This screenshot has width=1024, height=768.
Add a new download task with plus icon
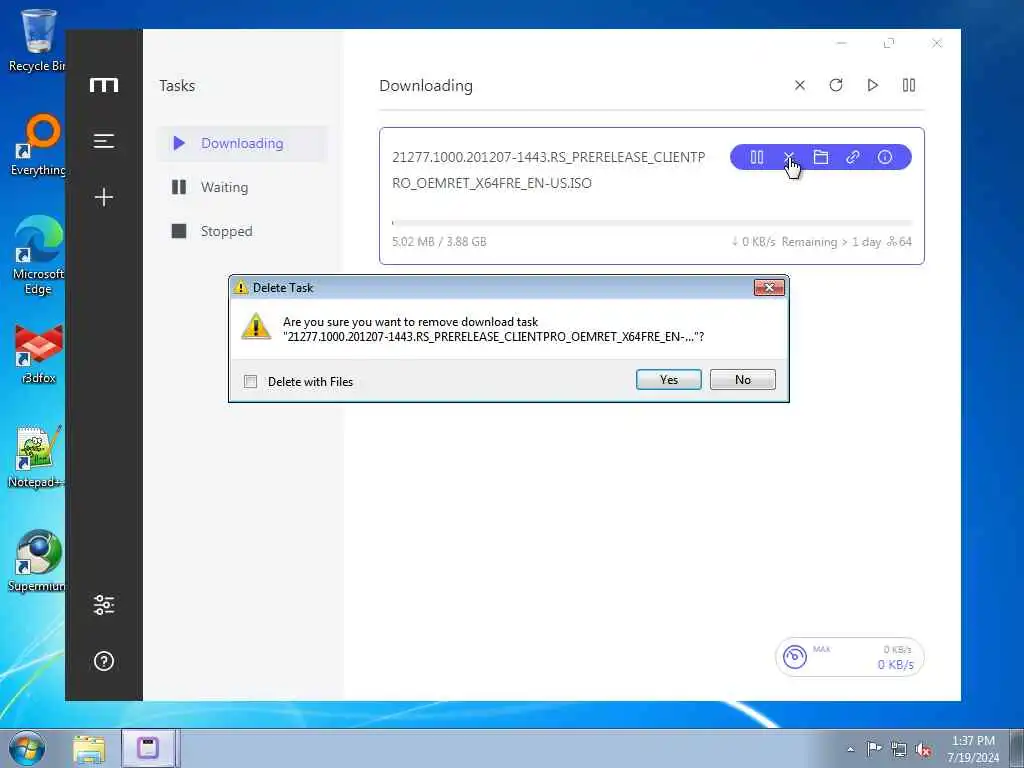pos(104,197)
